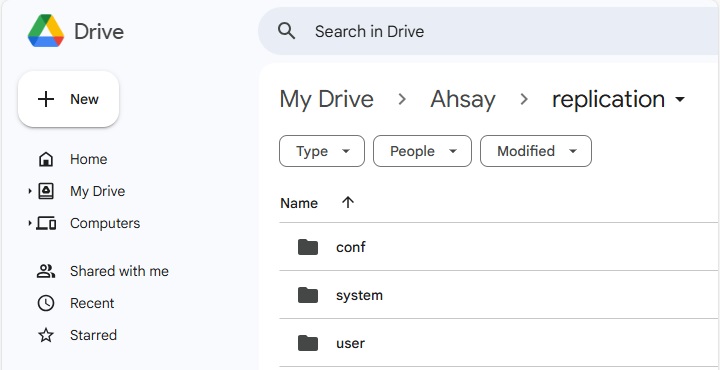
Task: Click the conf folder icon
Action: tap(308, 247)
